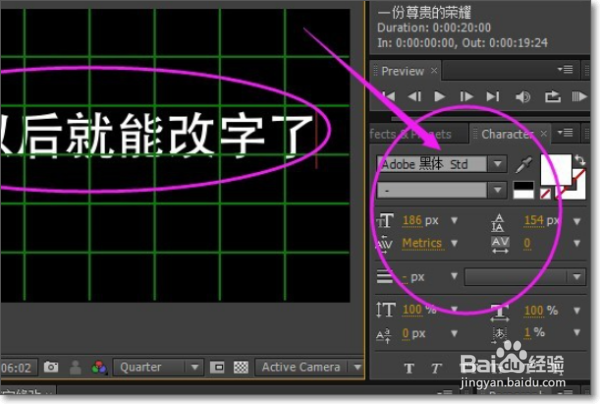Open Character panel options menu
Image resolution: width=600 pixels, height=404 pixels.
coord(565,133)
